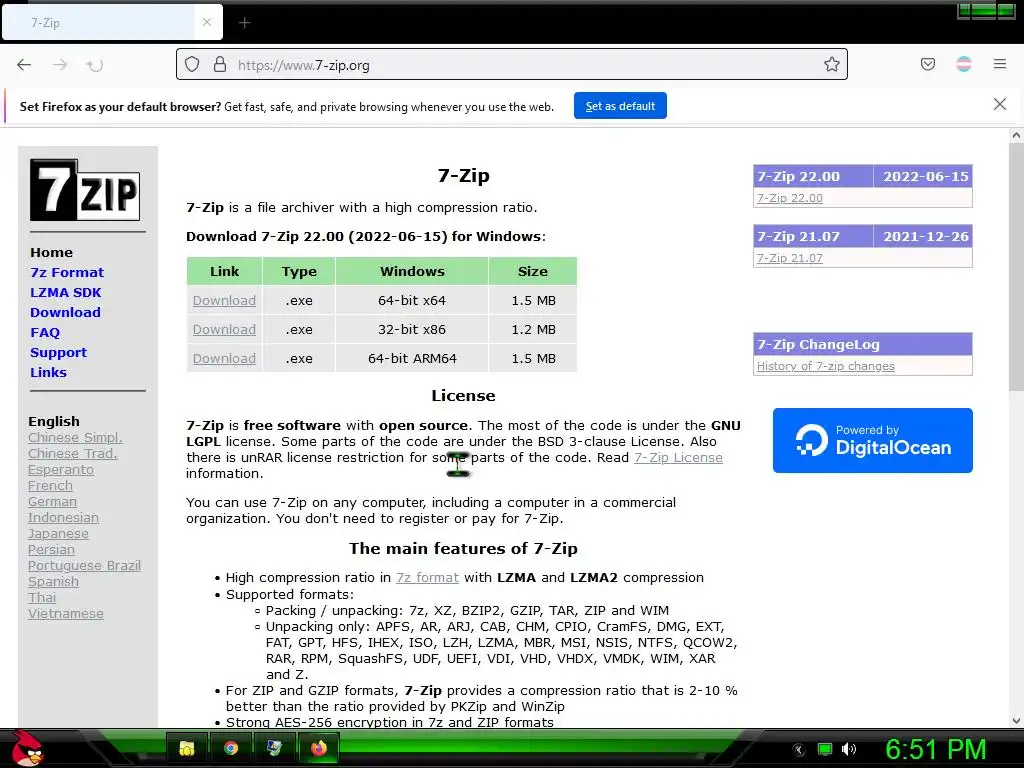Open the Support sidebar link
Image resolution: width=1024 pixels, height=768 pixels.
58,353
